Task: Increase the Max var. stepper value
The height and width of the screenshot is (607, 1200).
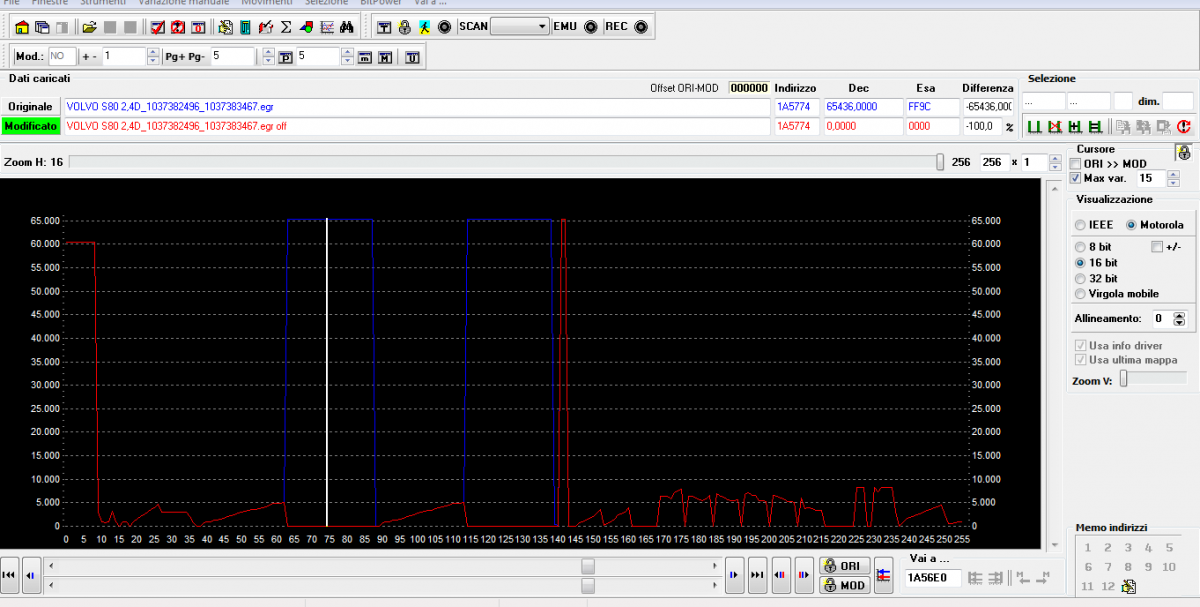Action: [1174, 174]
